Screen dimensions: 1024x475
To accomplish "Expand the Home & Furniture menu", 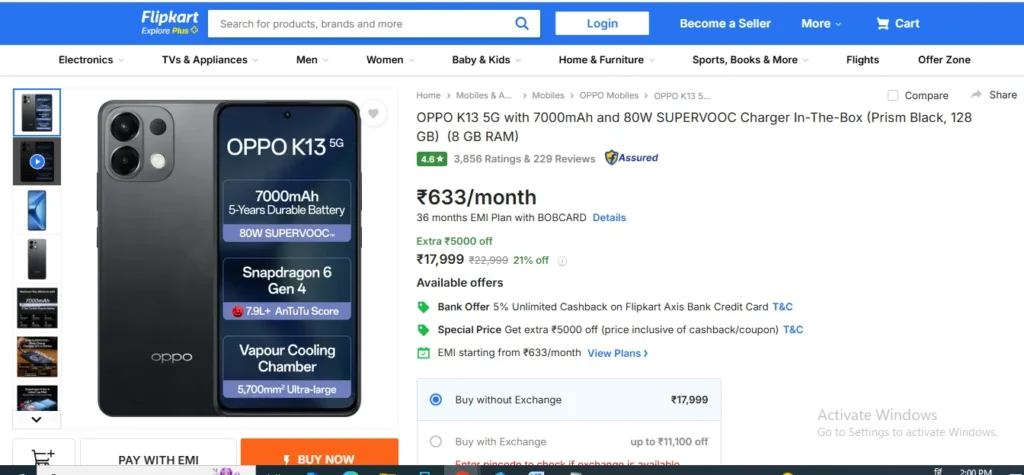I will click(x=607, y=59).
